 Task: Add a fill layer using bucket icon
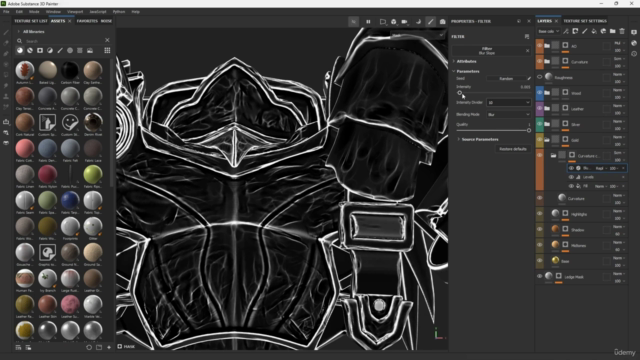594,31
